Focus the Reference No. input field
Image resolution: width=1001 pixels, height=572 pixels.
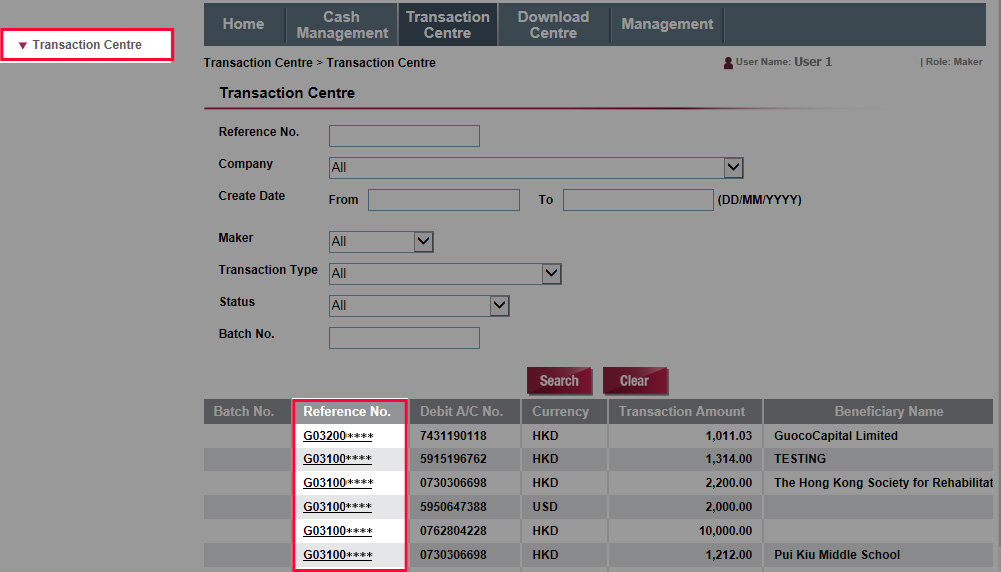[404, 136]
